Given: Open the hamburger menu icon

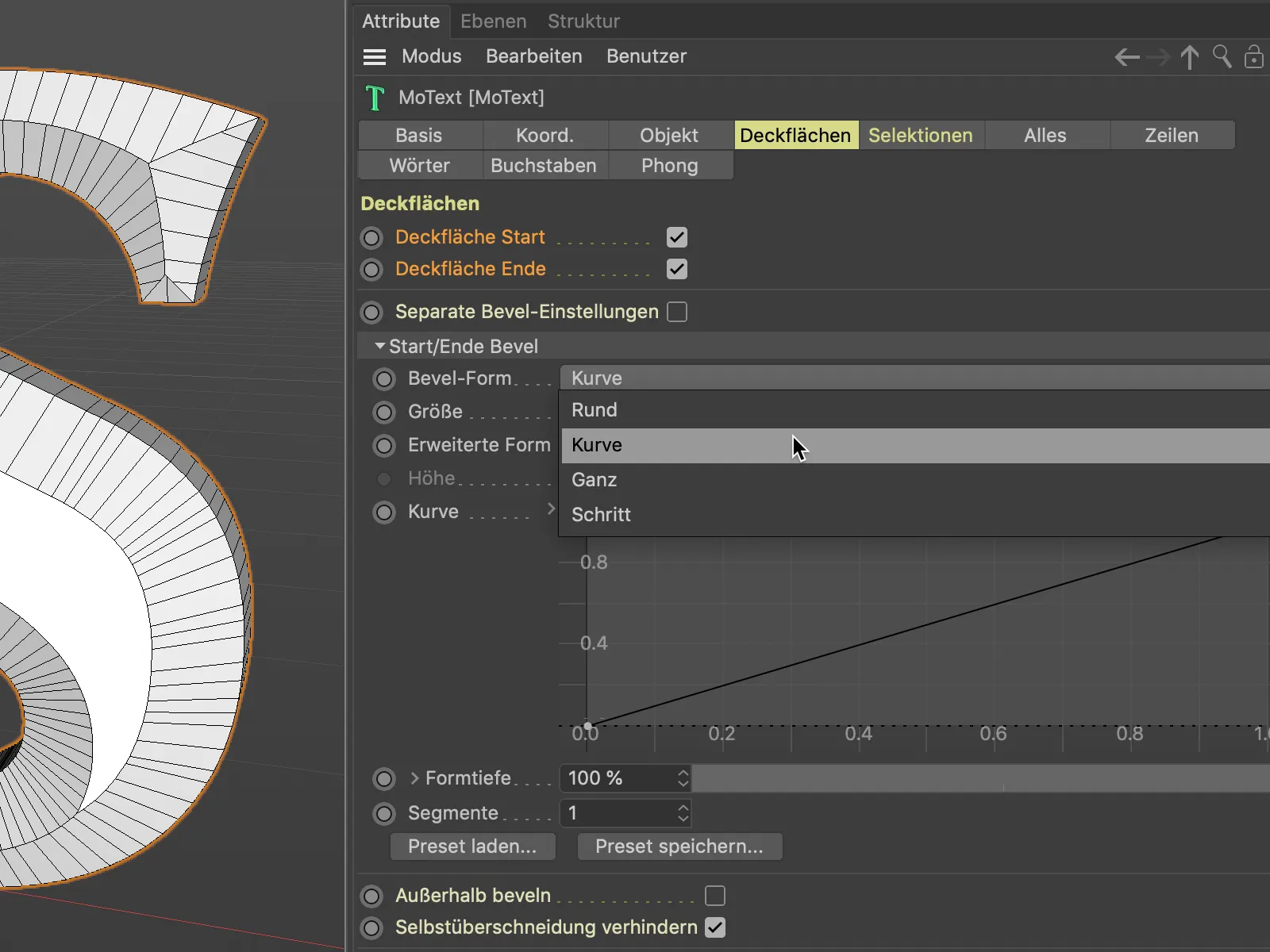Looking at the screenshot, I should pyautogui.click(x=375, y=57).
